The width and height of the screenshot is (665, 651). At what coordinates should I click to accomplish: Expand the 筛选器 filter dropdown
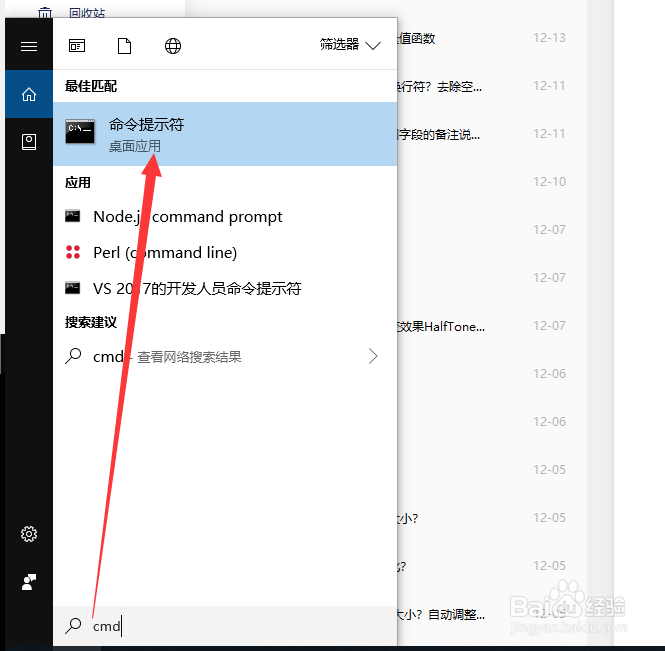[x=350, y=45]
